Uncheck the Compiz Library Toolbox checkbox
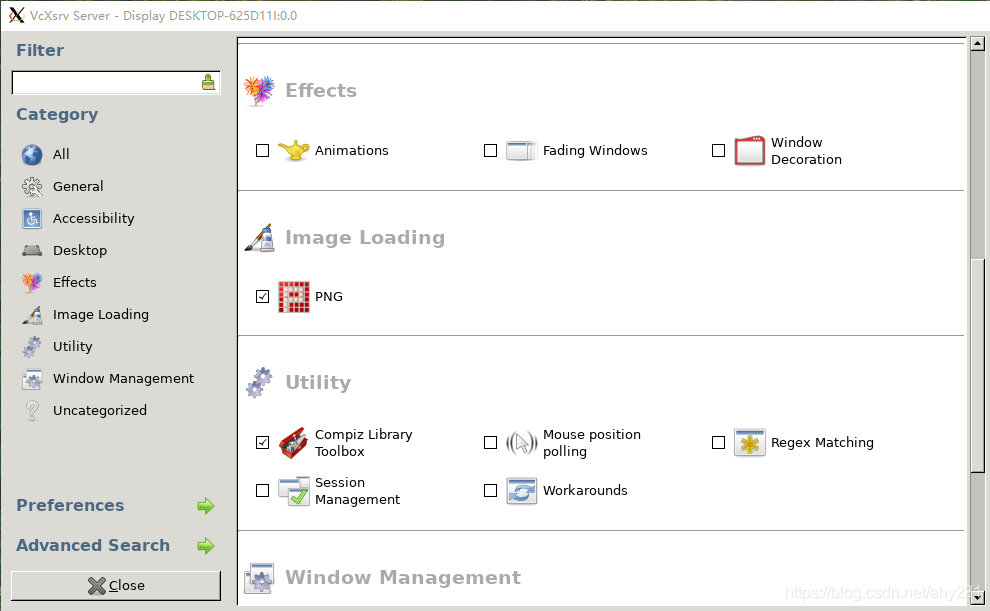This screenshot has width=990, height=611. pyautogui.click(x=263, y=442)
